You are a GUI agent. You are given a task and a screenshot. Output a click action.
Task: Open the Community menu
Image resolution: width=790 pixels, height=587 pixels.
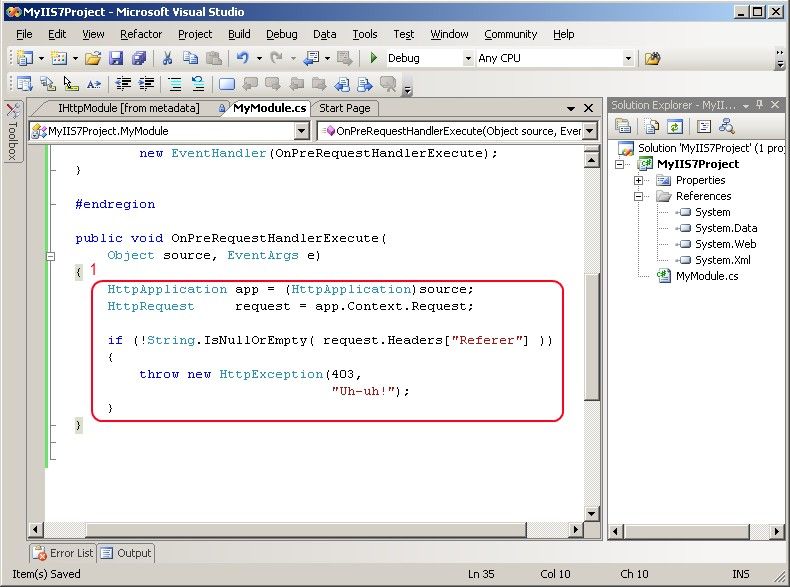[x=510, y=34]
